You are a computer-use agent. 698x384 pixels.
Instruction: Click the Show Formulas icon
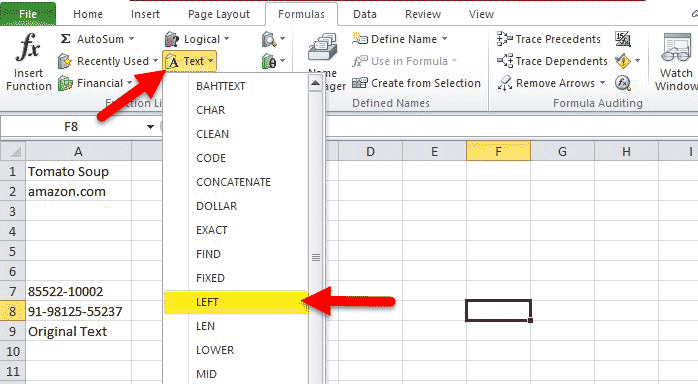pyautogui.click(x=623, y=39)
